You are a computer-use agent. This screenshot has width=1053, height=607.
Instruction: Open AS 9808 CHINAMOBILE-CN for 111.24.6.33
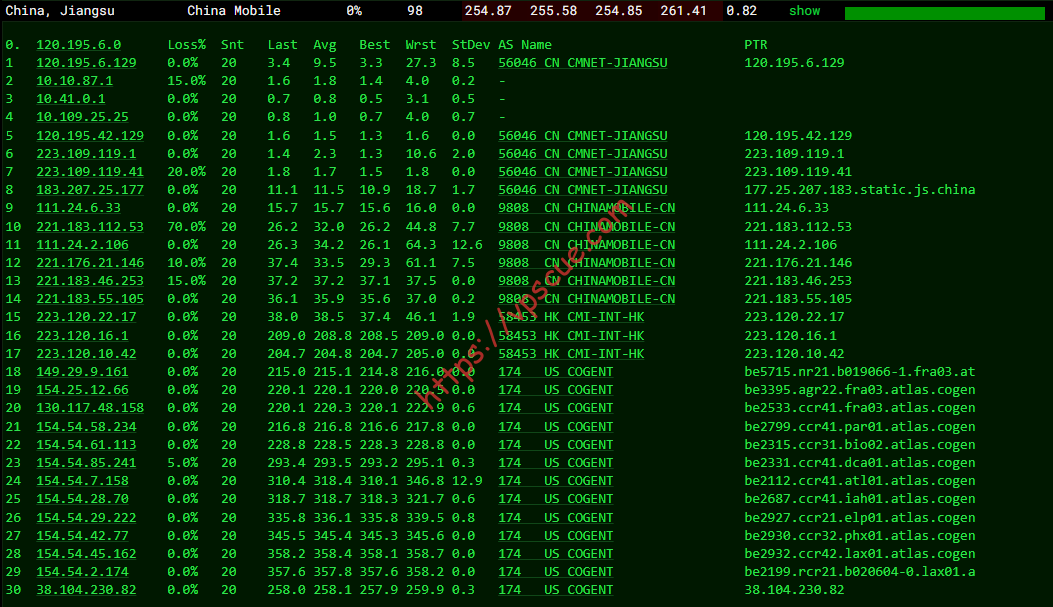[587, 208]
